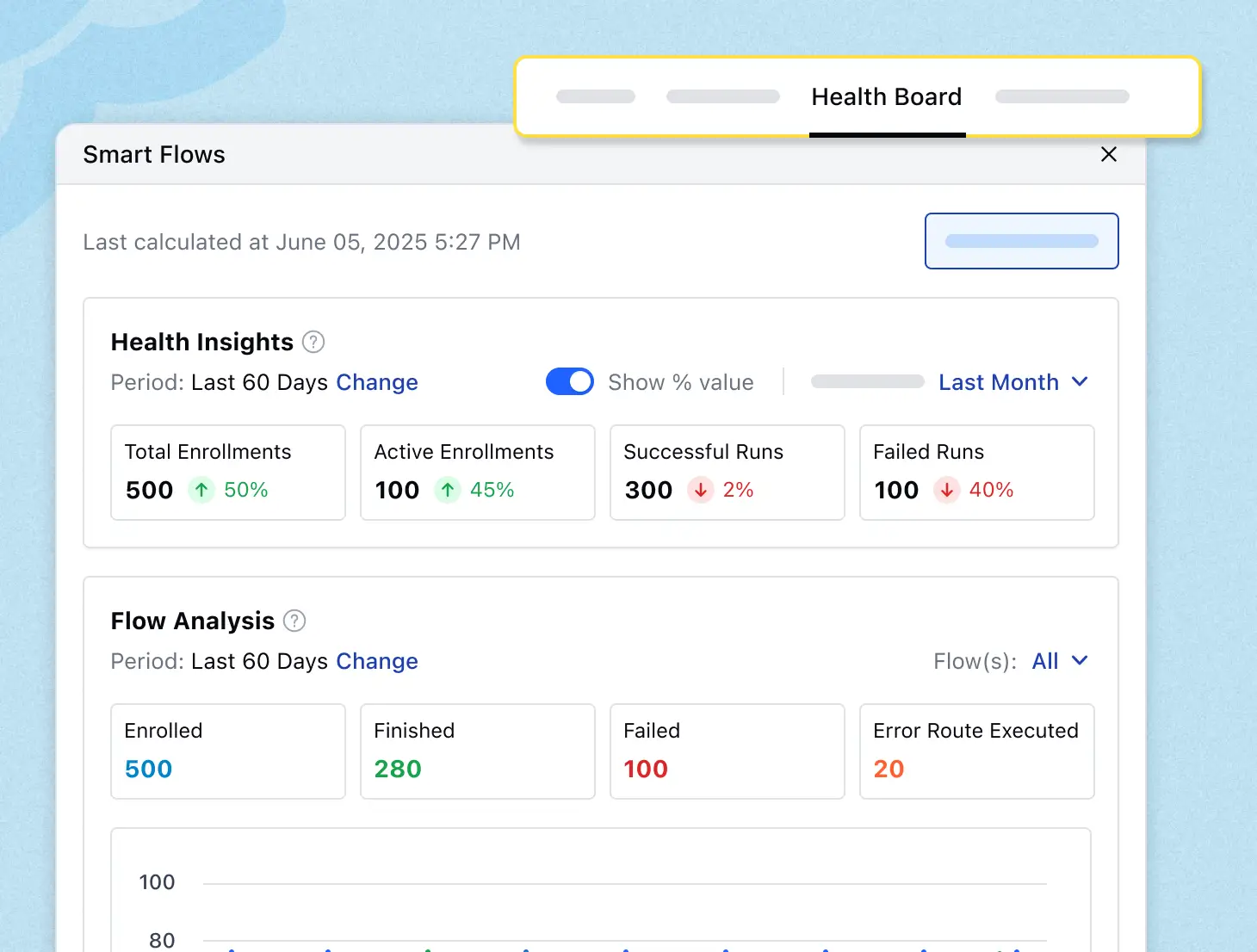Click Change link under Flow Analysis

[377, 661]
